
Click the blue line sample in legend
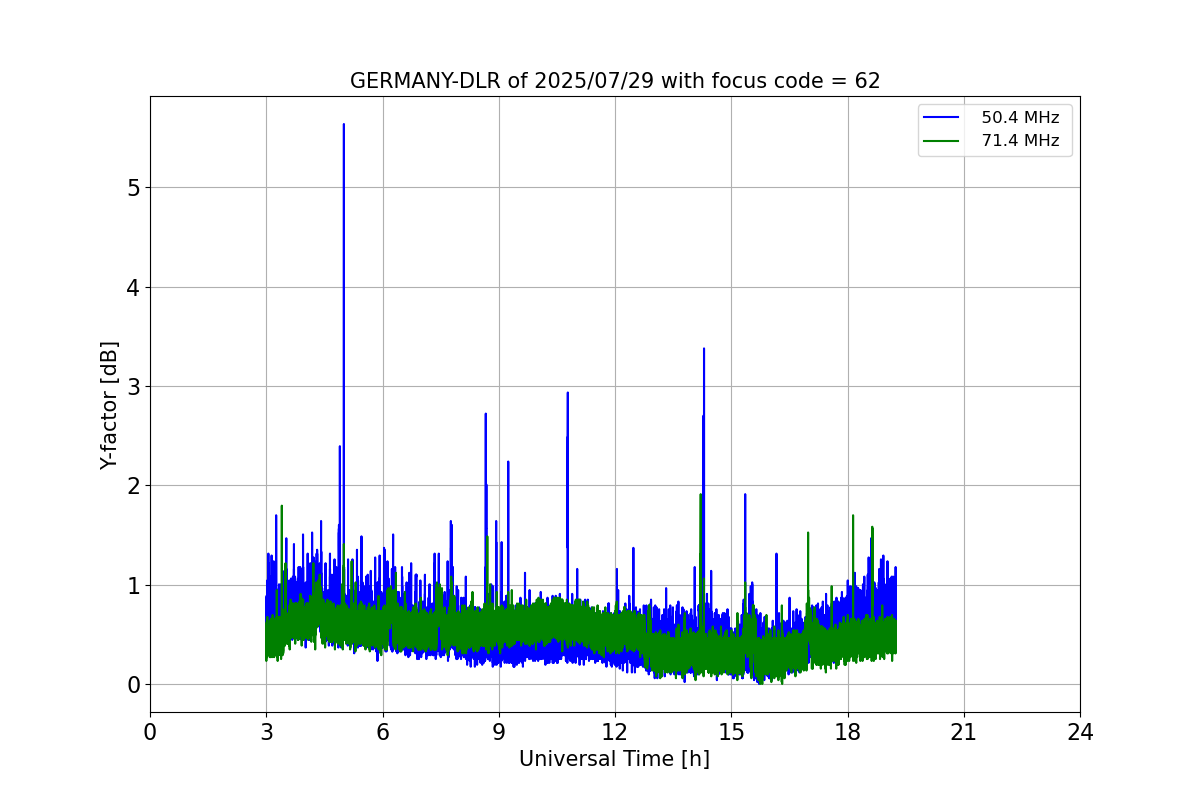pos(943,118)
